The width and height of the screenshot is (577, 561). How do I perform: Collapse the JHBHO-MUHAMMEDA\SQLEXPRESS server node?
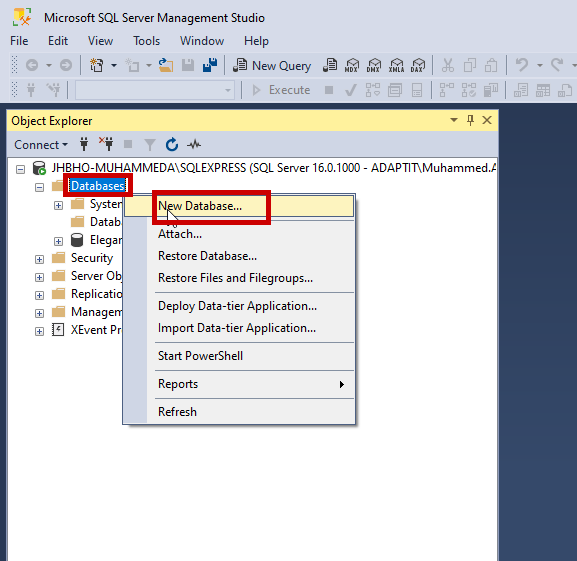click(x=20, y=169)
